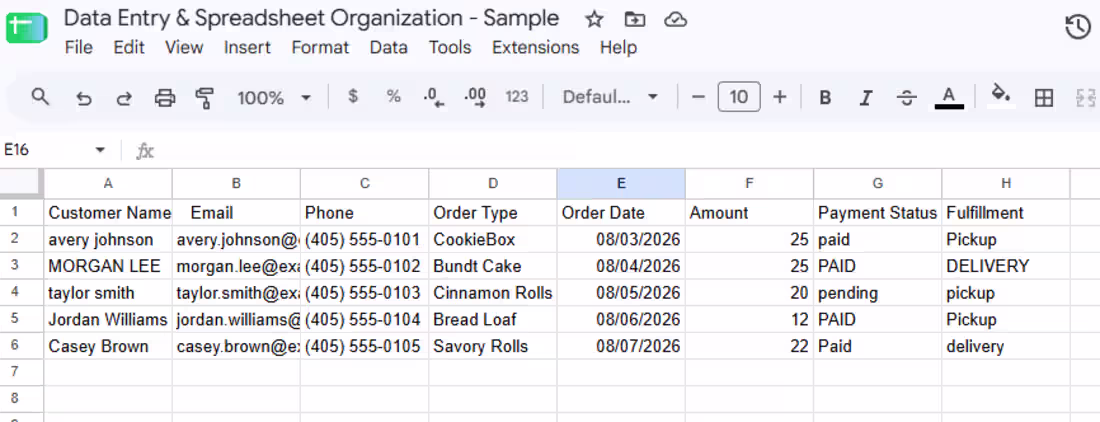Open the borders tool
This screenshot has width=1100, height=422.
tap(1044, 97)
